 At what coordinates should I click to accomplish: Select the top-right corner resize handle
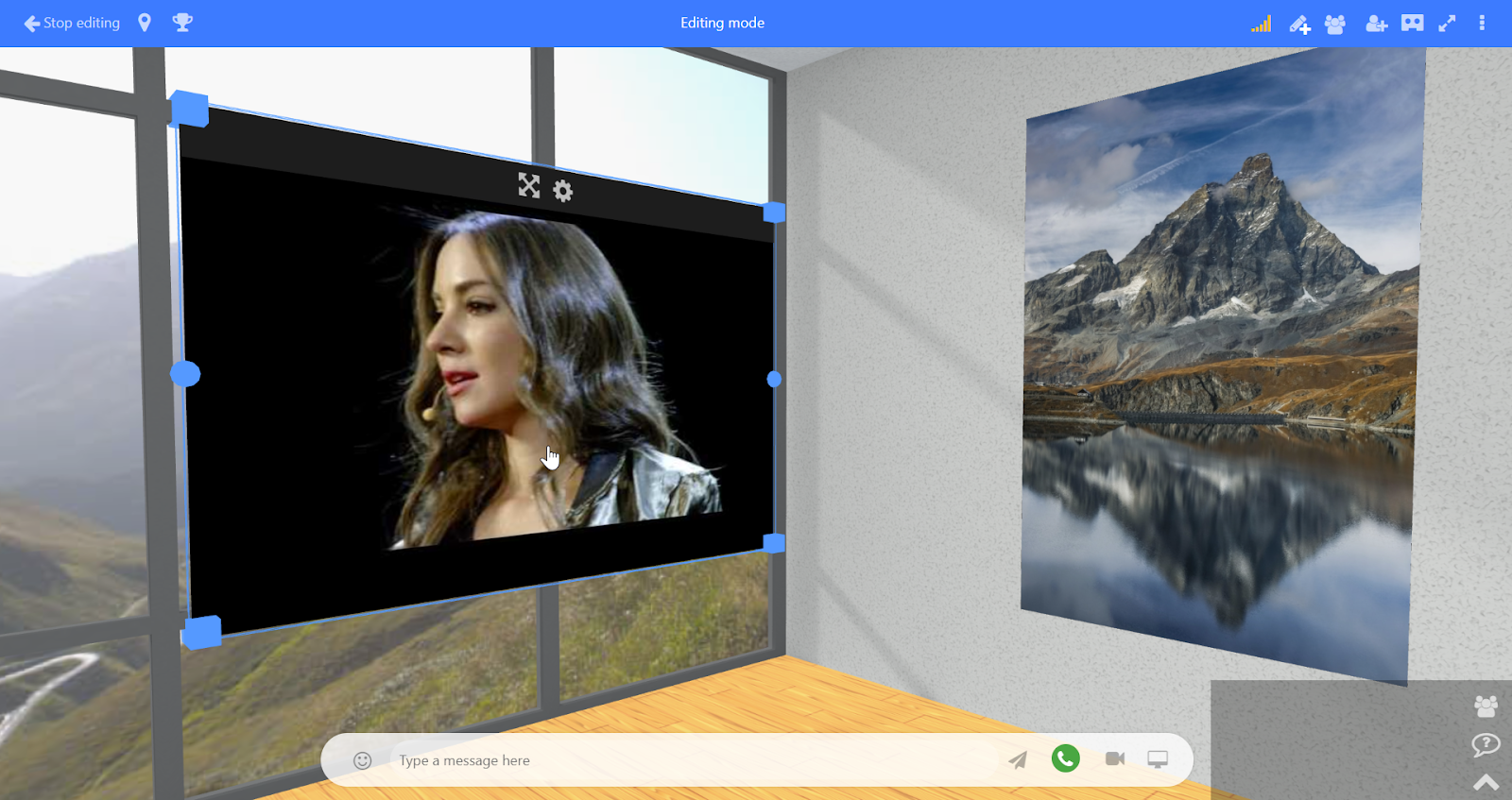coord(774,213)
